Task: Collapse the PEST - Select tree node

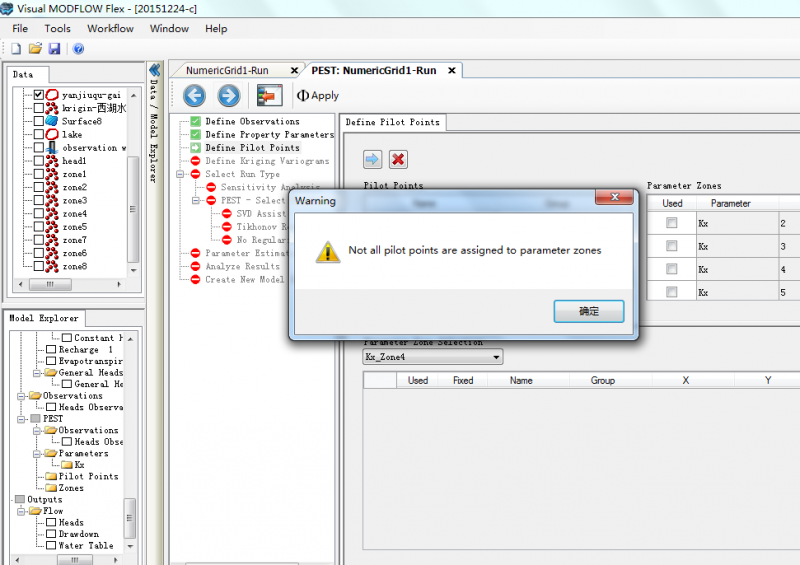Action: coord(195,201)
